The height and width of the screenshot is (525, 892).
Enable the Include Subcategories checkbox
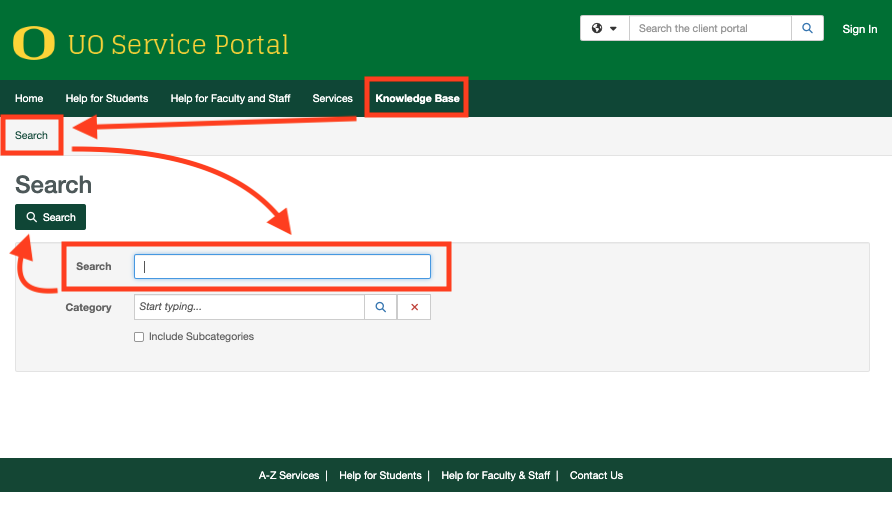(x=139, y=337)
